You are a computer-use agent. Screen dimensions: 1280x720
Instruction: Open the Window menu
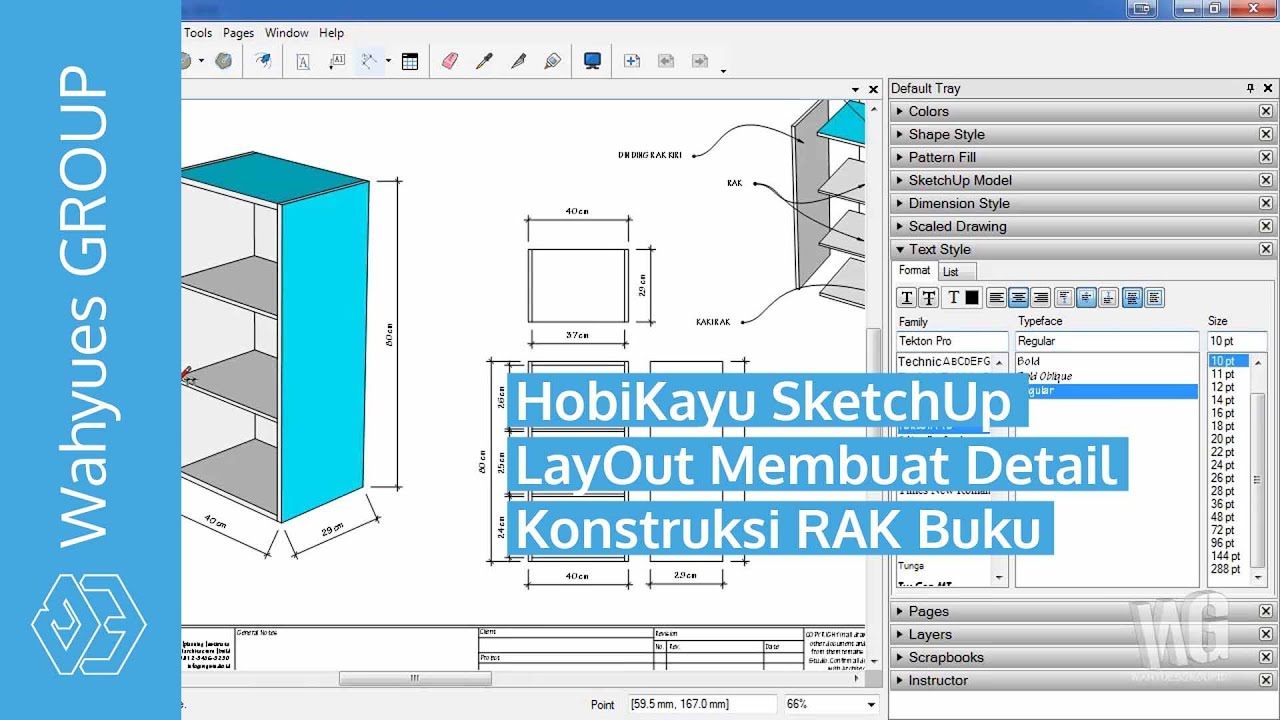(287, 33)
